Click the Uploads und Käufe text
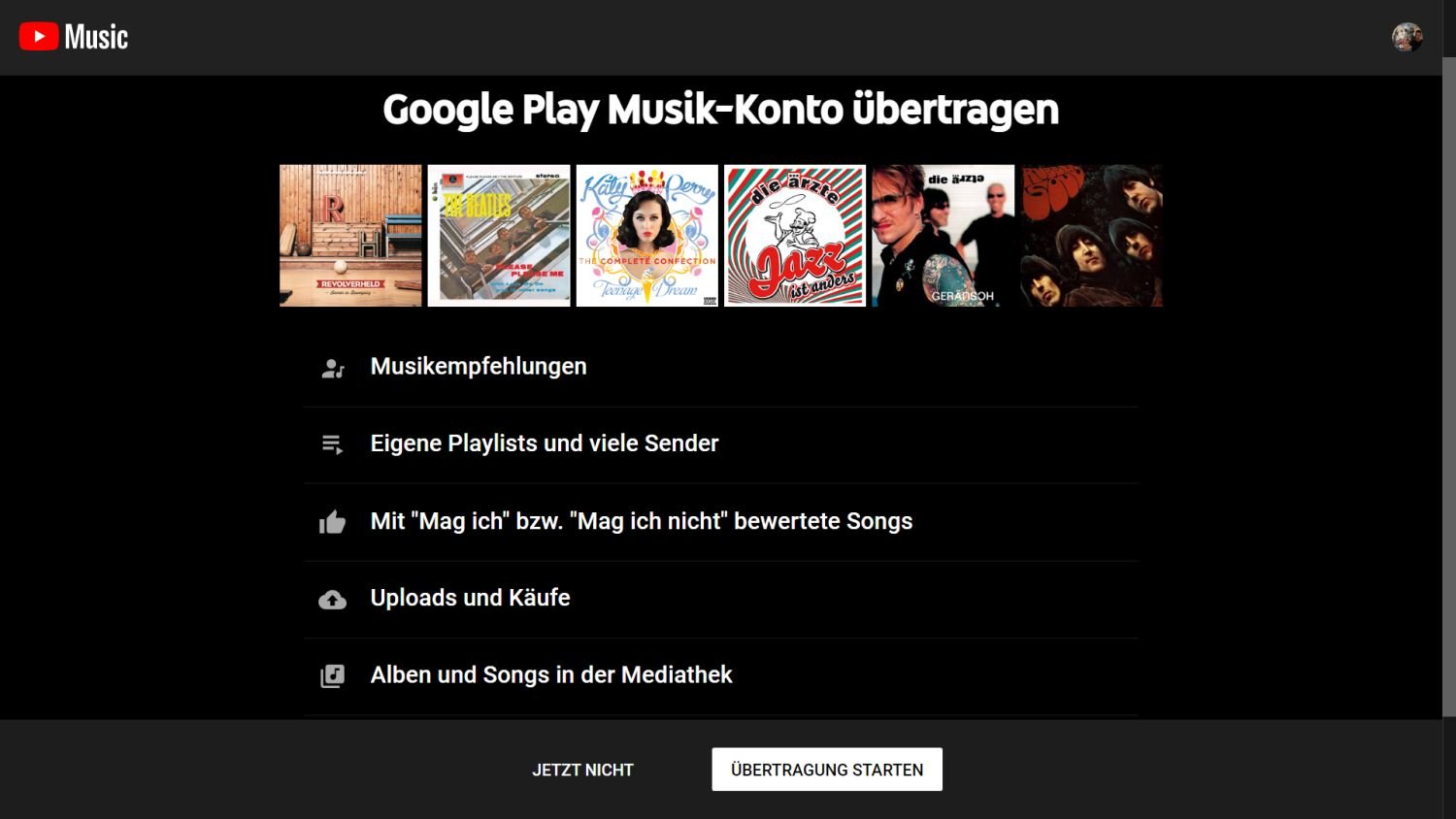1456x819 pixels. 470,598
